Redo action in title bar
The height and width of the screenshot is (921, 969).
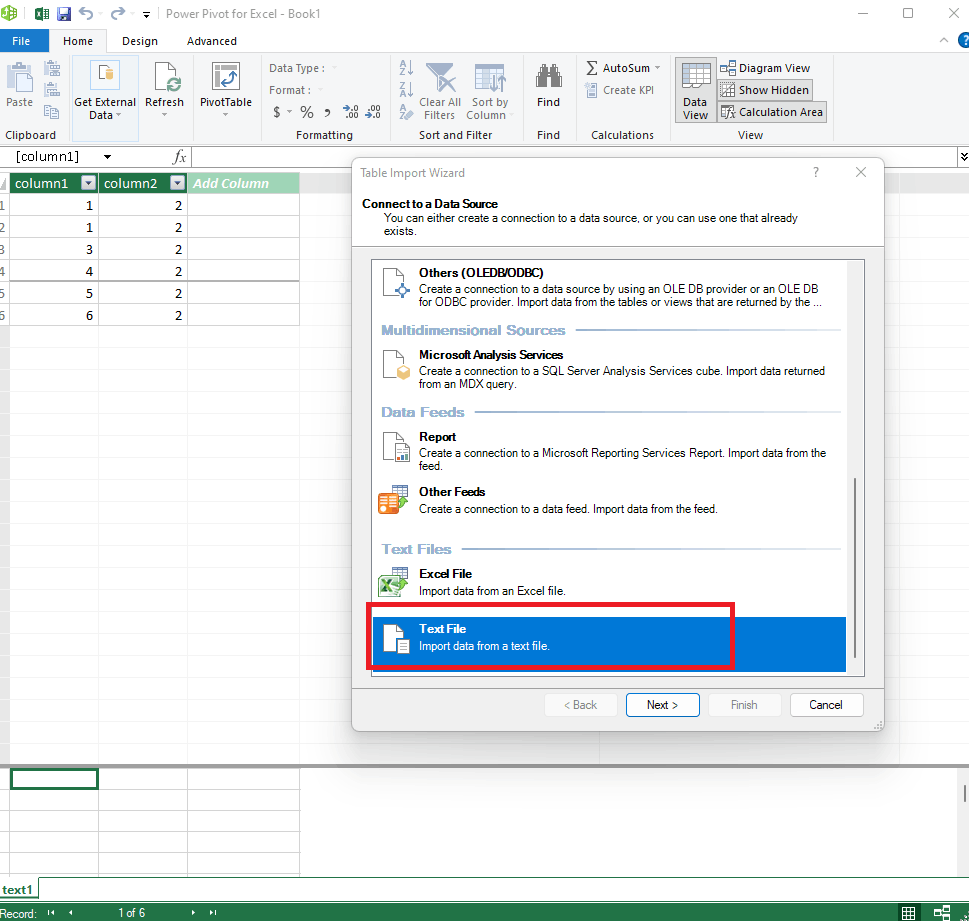[x=118, y=14]
